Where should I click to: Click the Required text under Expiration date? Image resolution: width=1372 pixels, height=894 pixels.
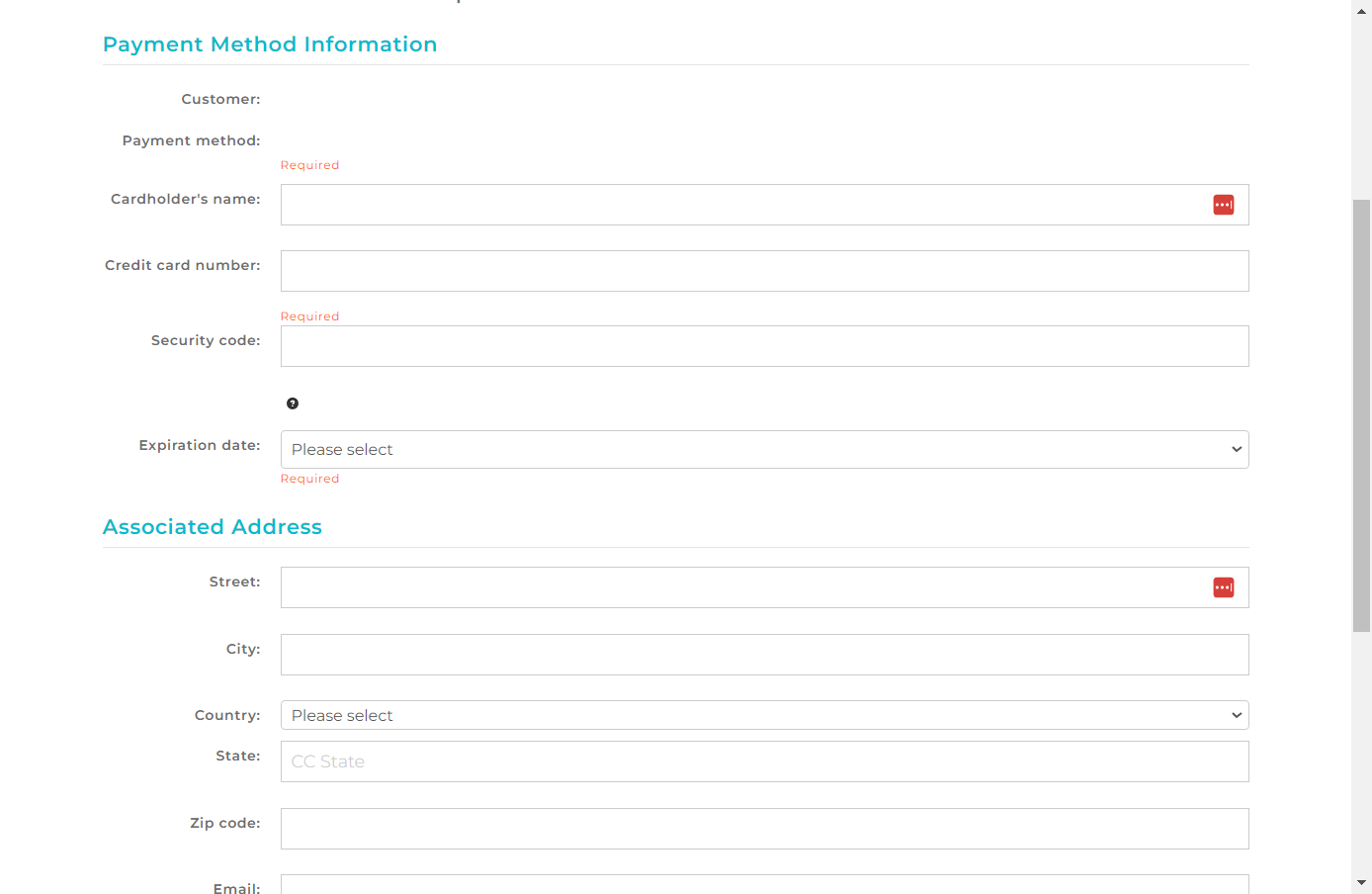click(x=309, y=479)
